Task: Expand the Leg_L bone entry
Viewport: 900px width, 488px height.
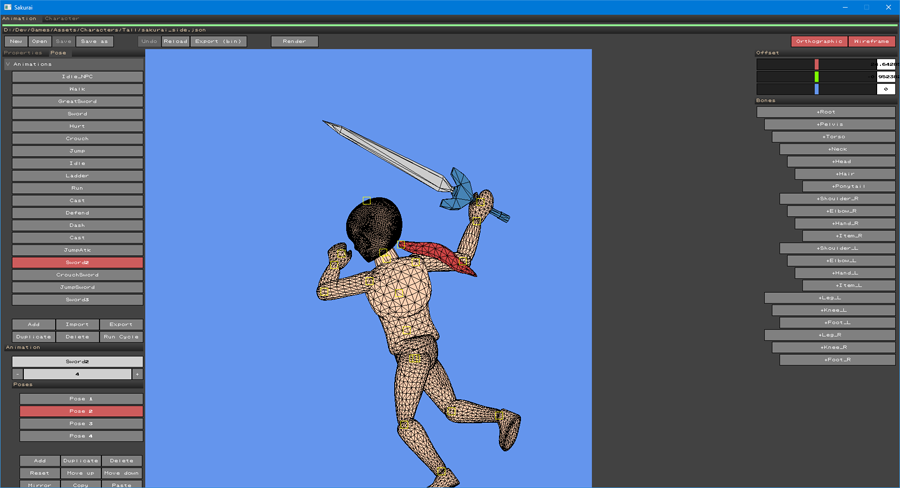Action: [x=829, y=298]
